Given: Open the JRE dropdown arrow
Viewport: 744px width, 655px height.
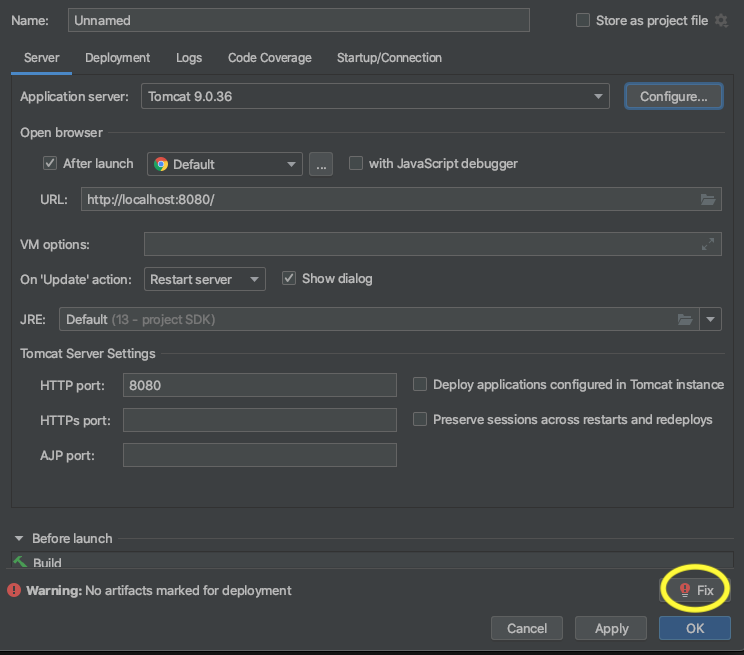Looking at the screenshot, I should (710, 319).
